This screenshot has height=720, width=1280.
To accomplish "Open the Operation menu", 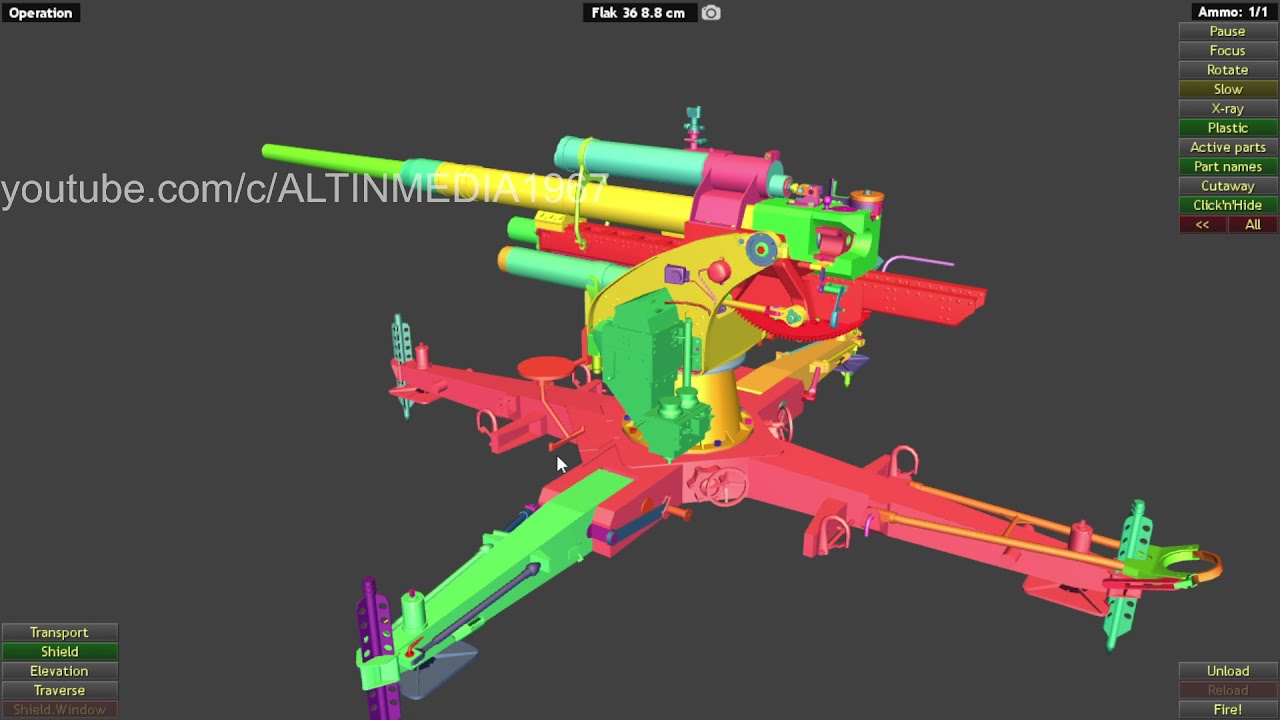I will [41, 13].
